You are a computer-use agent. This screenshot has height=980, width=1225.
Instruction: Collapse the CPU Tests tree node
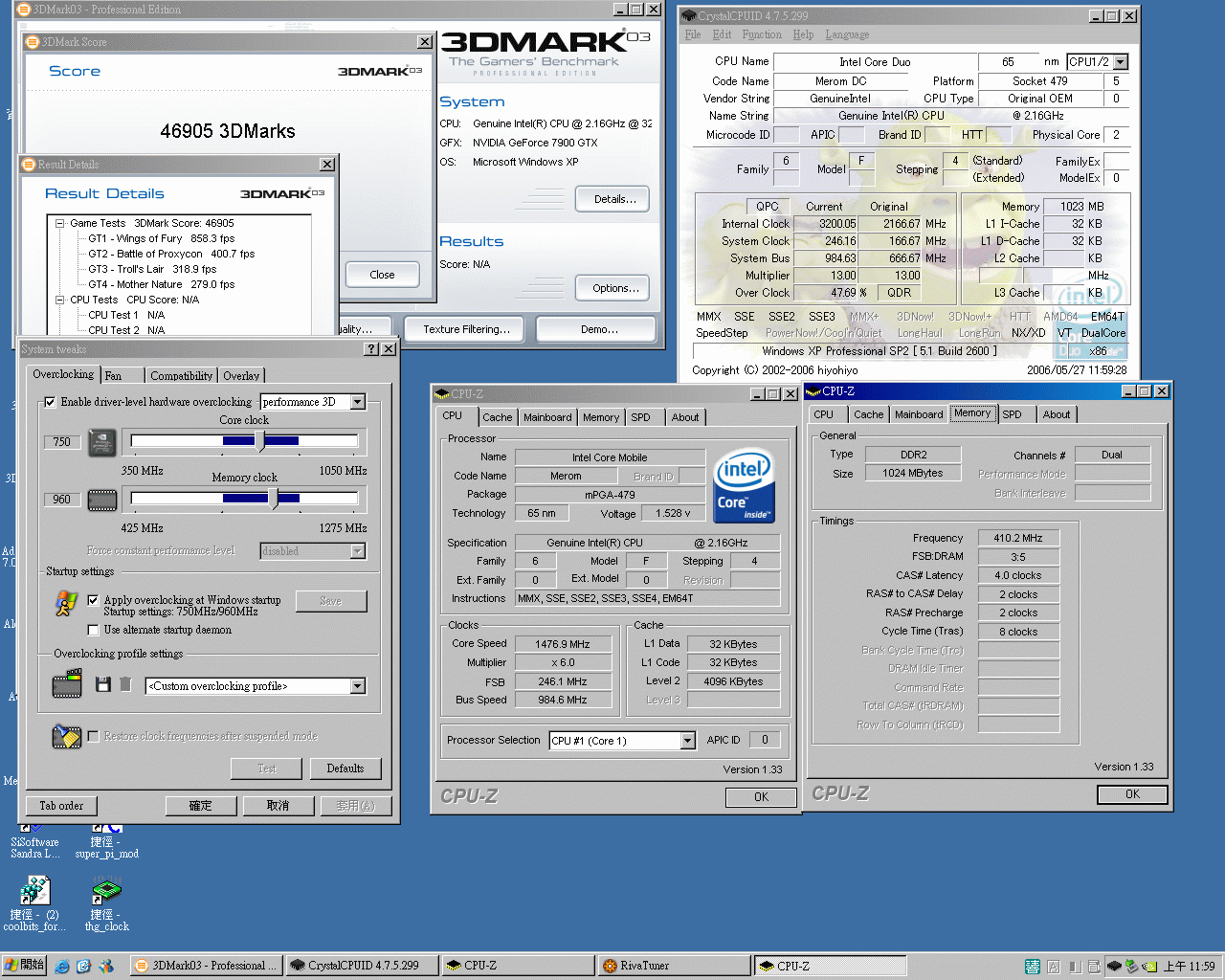point(59,300)
